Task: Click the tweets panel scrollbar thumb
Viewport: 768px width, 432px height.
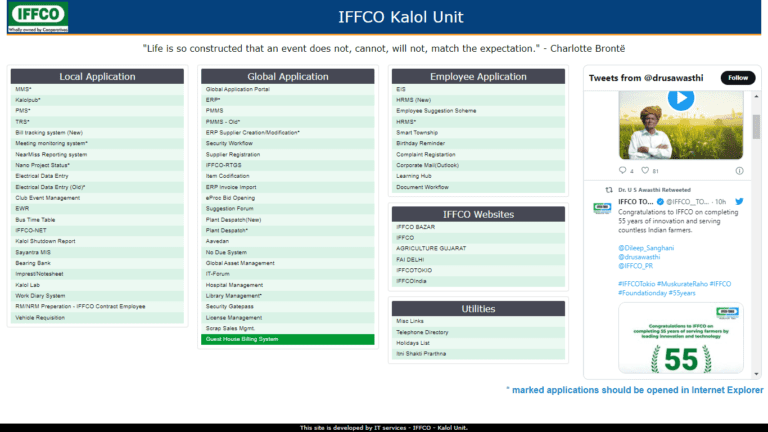Action: tap(757, 126)
